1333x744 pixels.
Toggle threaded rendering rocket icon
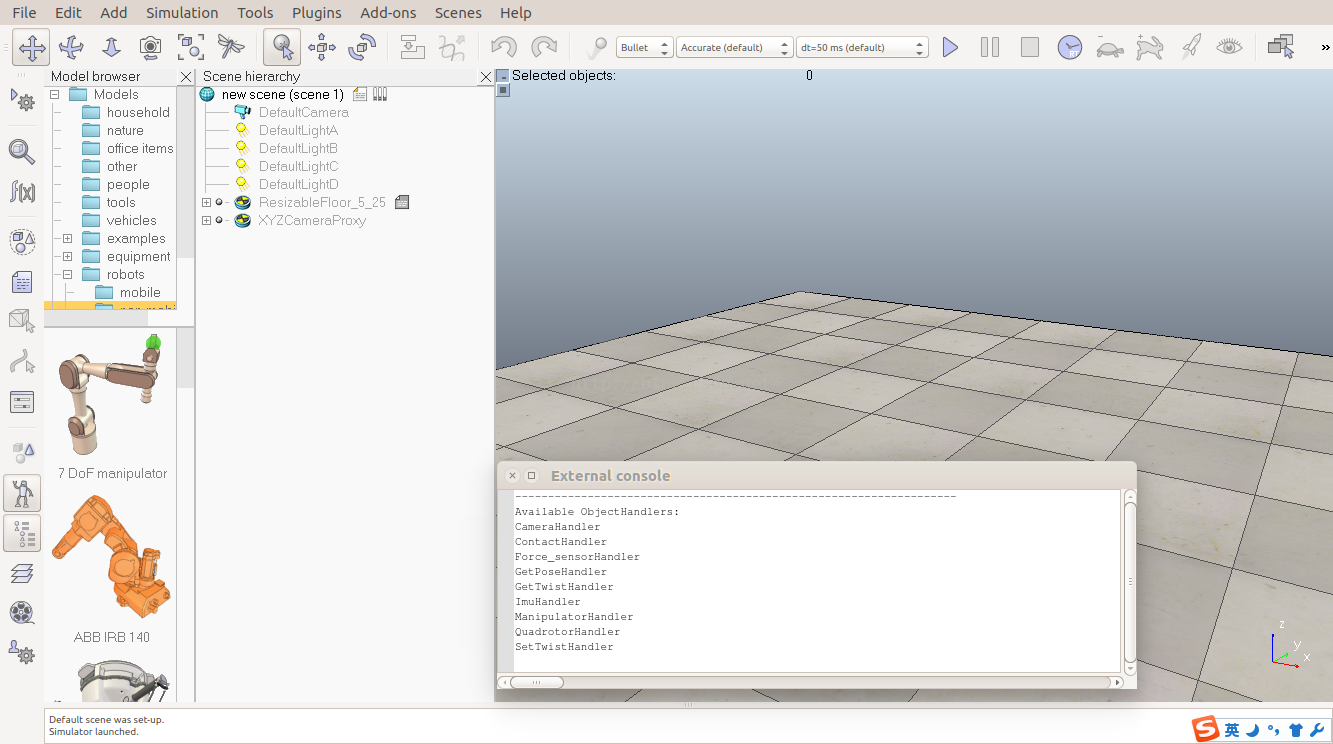pyautogui.click(x=1190, y=47)
